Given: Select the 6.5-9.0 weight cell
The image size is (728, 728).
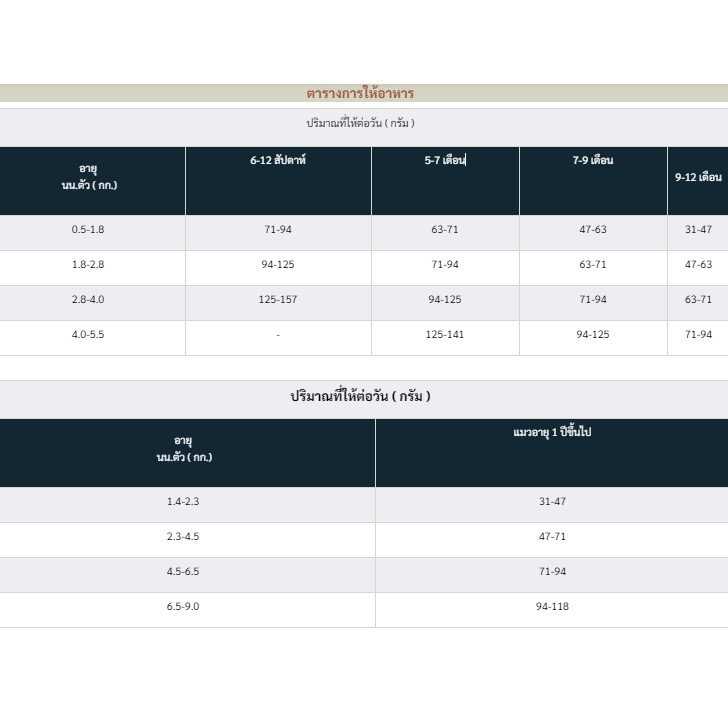Looking at the screenshot, I should coord(183,606).
